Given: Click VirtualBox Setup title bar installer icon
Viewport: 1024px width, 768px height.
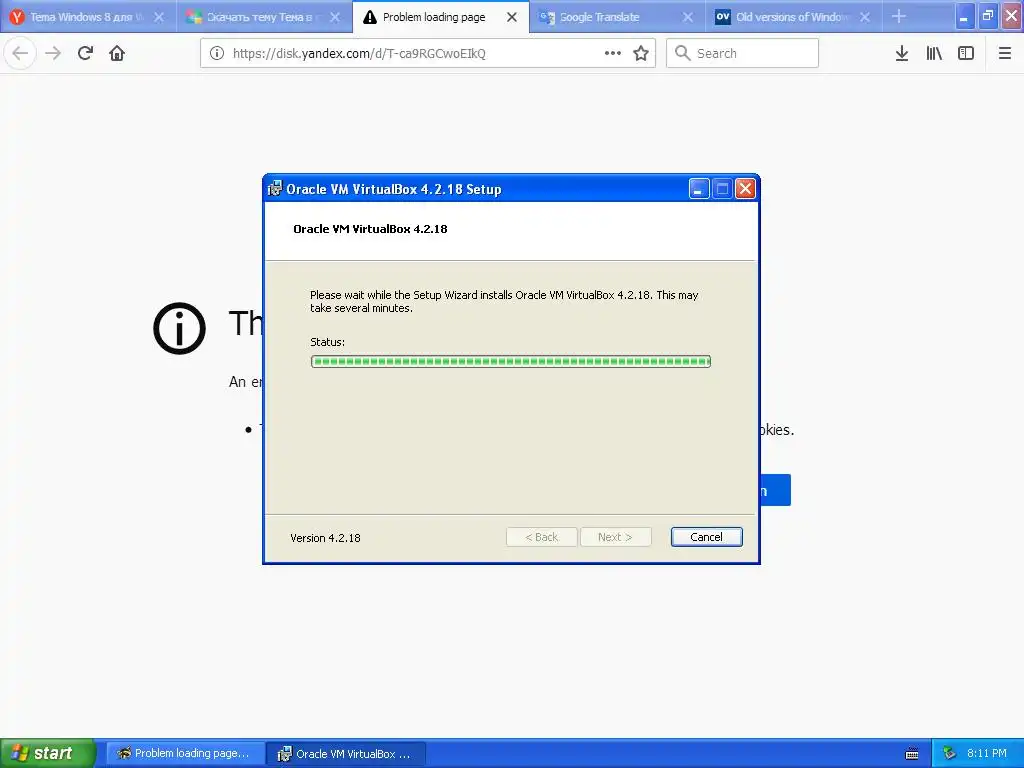Looking at the screenshot, I should (x=275, y=189).
